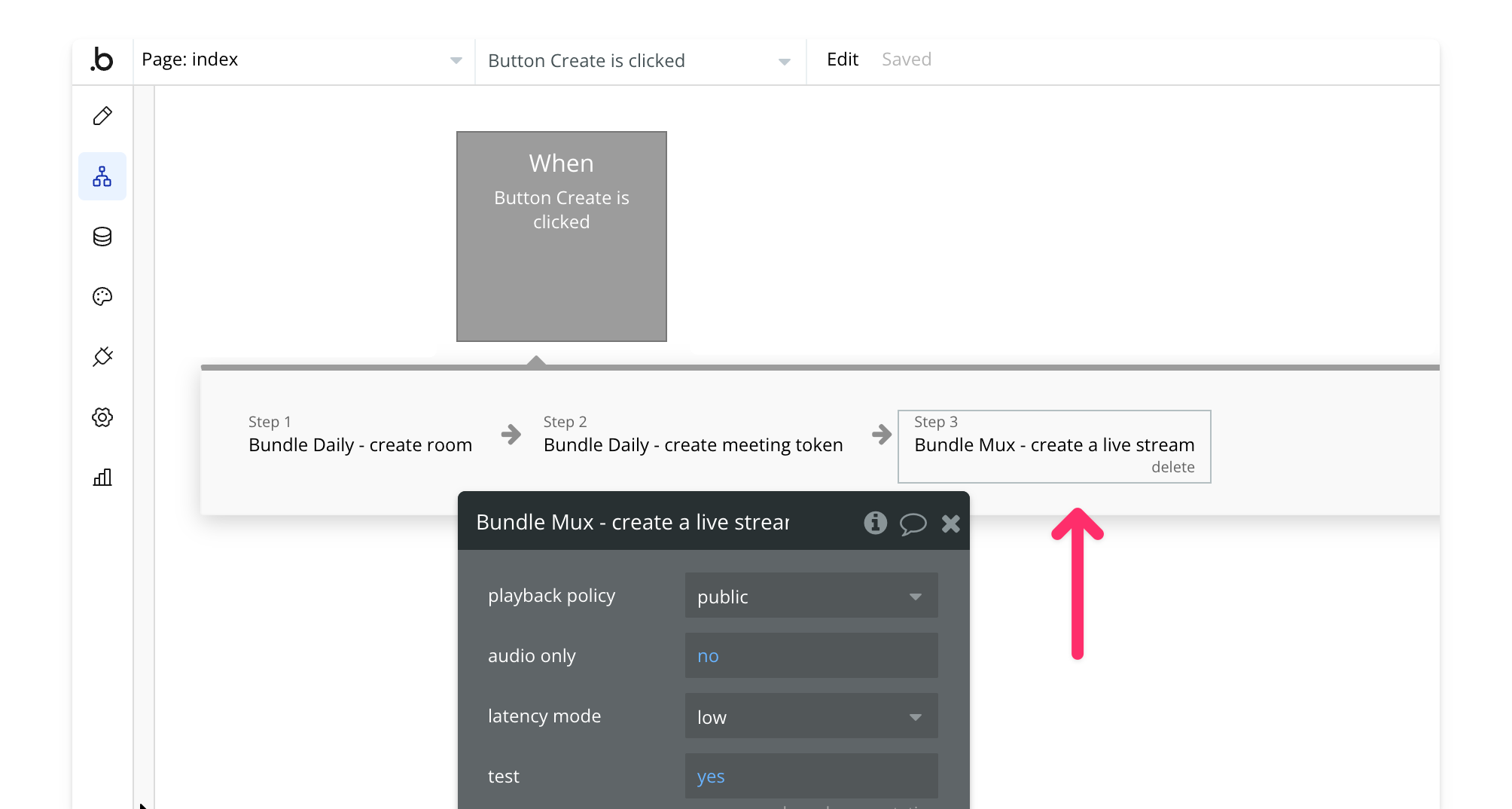
Task: Select Step 1 Bundle Daily create room
Action: pos(360,444)
